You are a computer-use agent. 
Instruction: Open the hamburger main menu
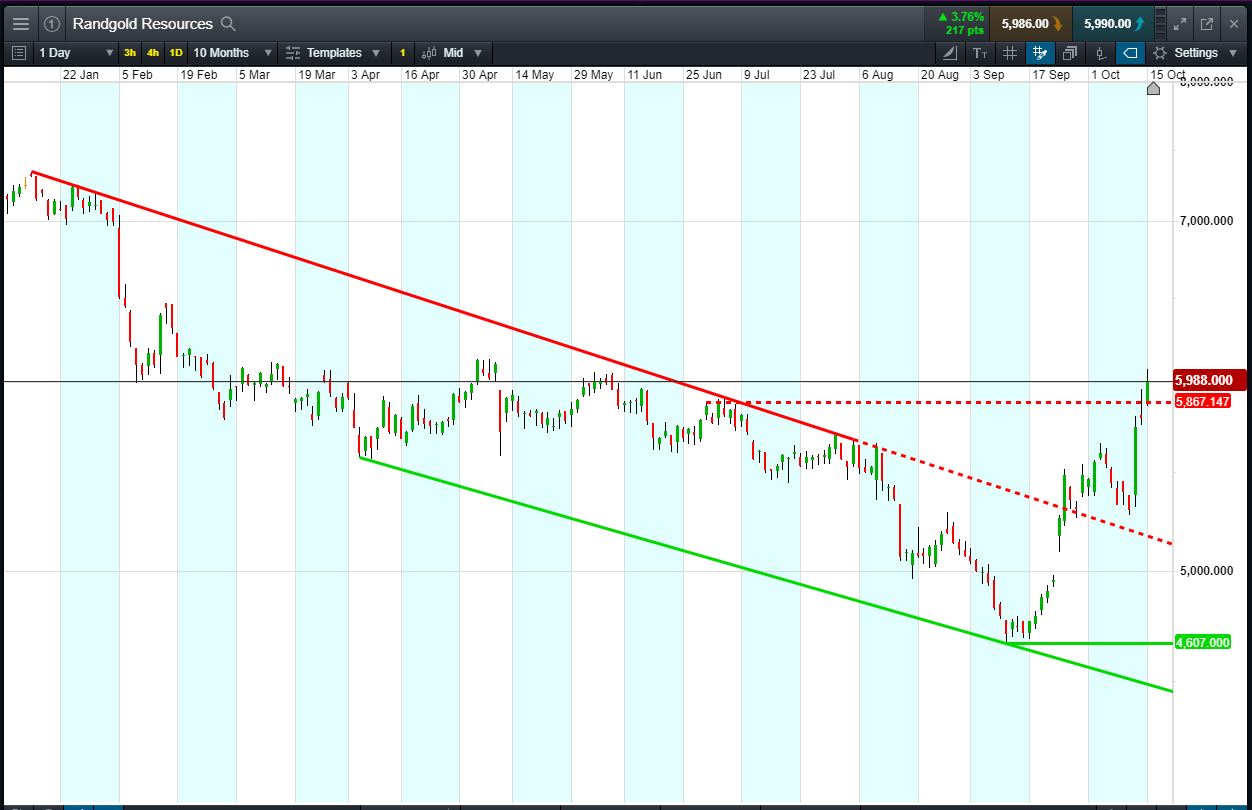pyautogui.click(x=21, y=24)
